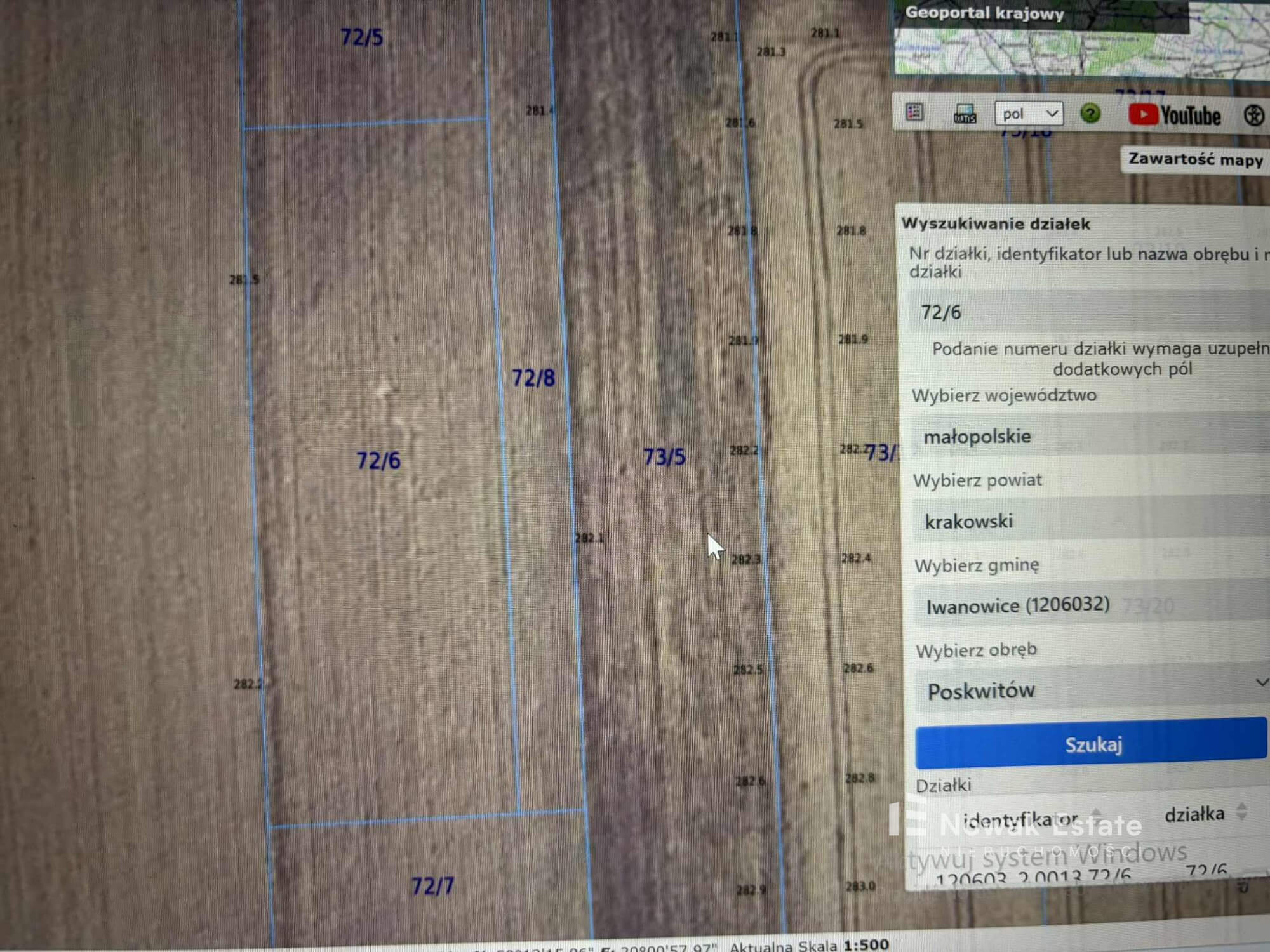The height and width of the screenshot is (952, 1270).
Task: Open the YouTube channel link icon
Action: pos(1174,116)
